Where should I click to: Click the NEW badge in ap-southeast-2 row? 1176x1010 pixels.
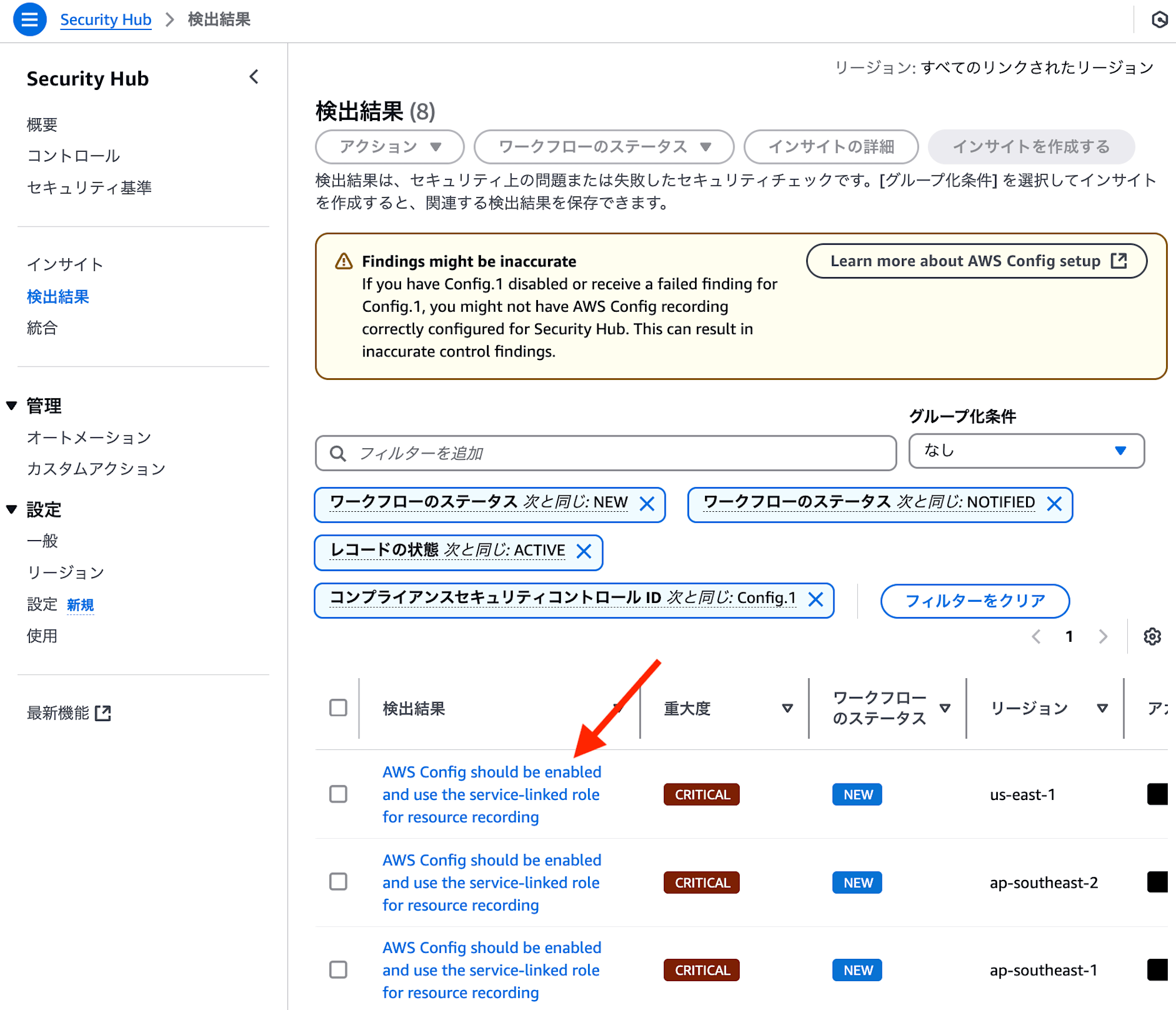(x=857, y=882)
